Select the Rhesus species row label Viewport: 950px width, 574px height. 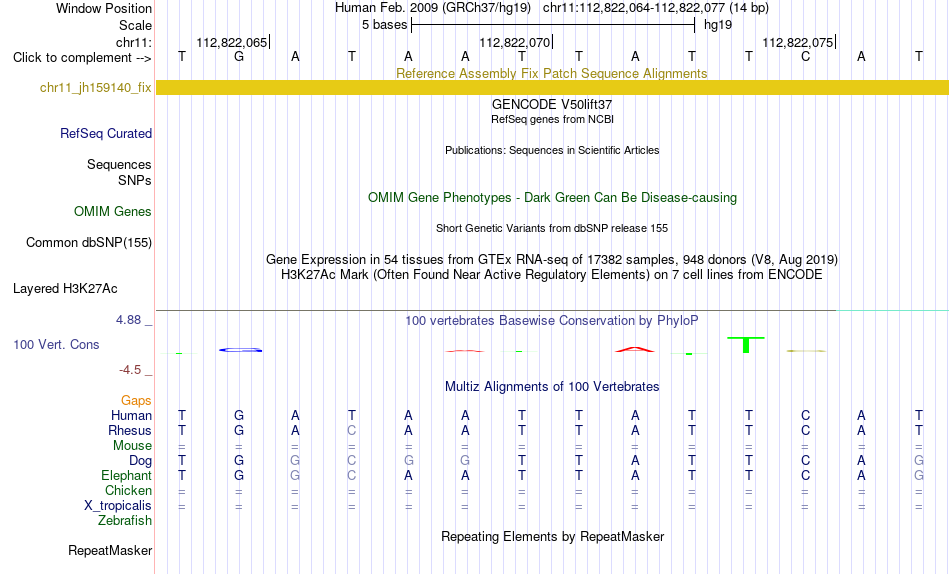pos(130,430)
